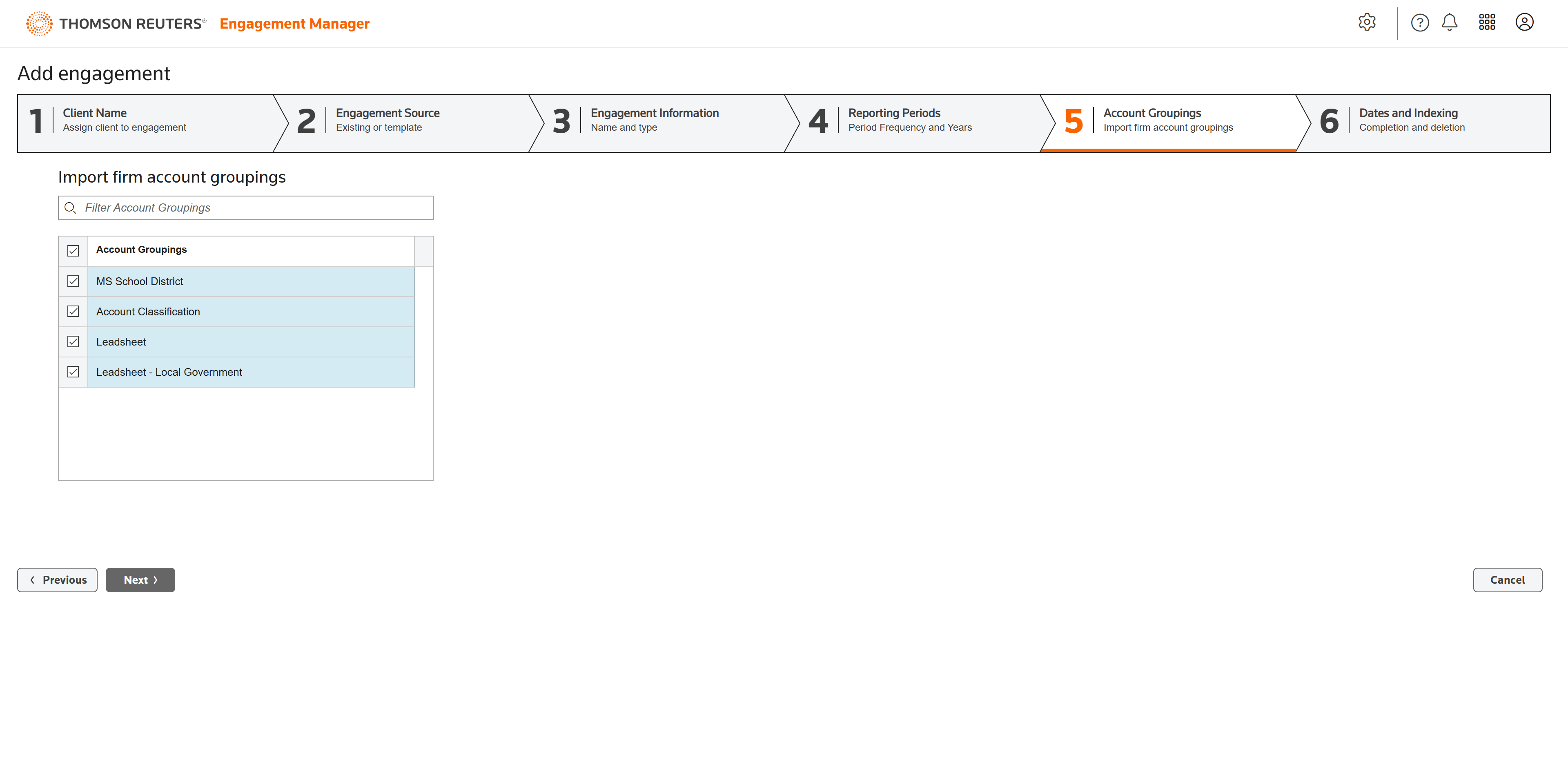
Task: Open the apps grid launcher
Action: click(x=1486, y=22)
